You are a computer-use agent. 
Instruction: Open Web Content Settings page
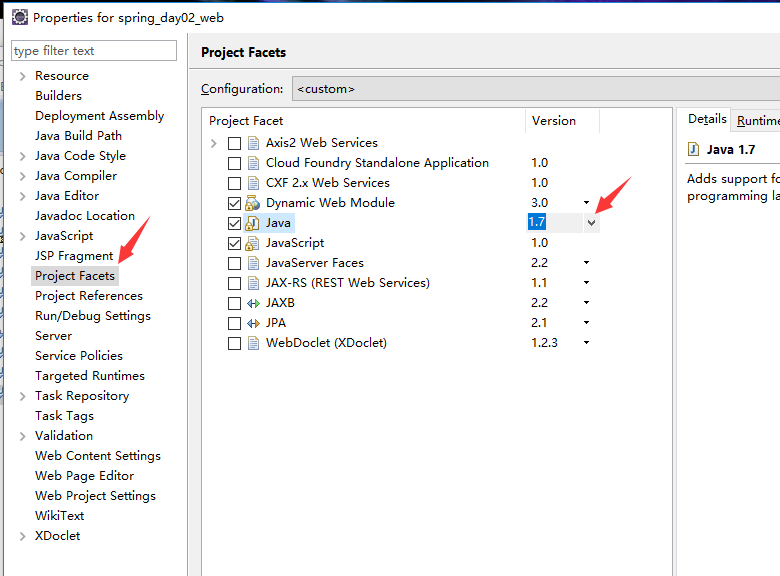(x=98, y=456)
